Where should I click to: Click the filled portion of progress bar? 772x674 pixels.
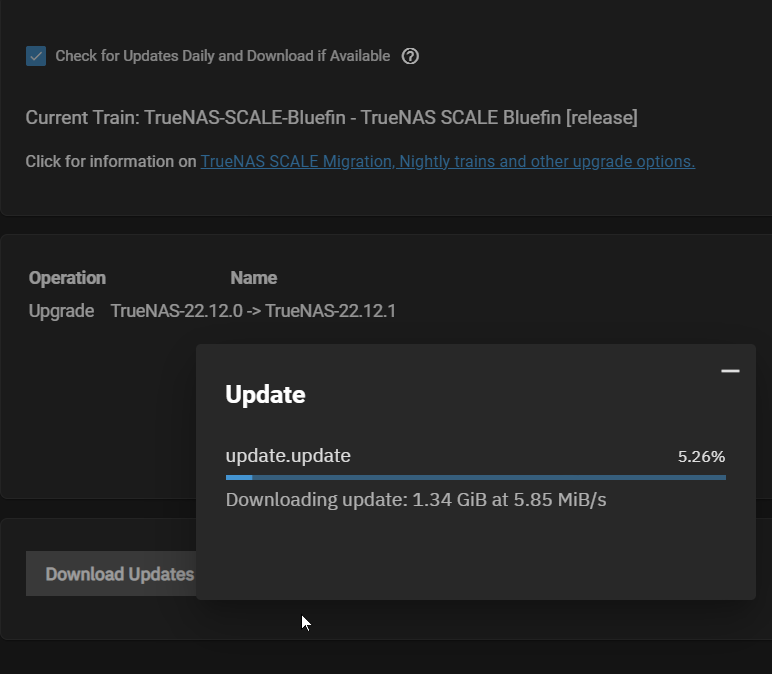239,478
